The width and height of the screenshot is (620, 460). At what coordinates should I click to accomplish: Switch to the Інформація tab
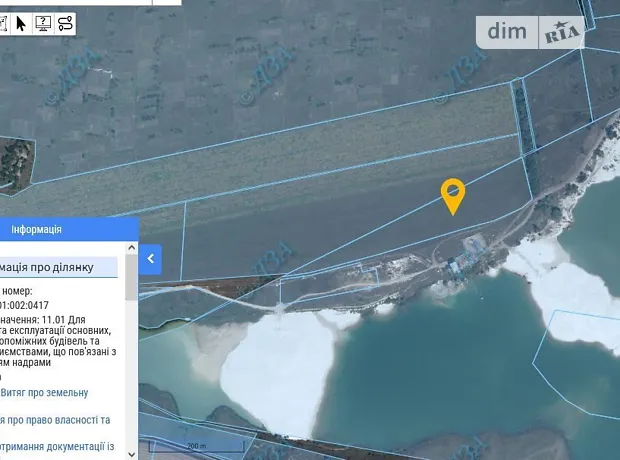click(x=36, y=230)
